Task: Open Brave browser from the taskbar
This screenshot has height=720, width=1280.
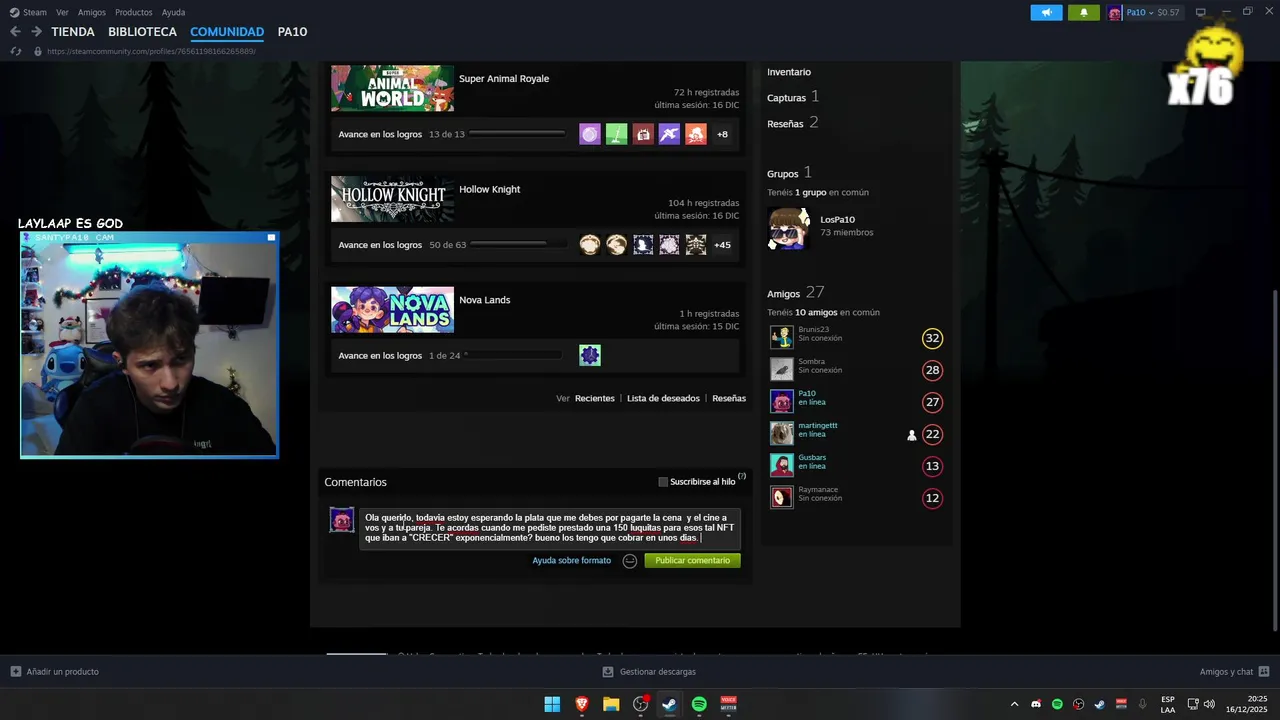Action: 582,704
